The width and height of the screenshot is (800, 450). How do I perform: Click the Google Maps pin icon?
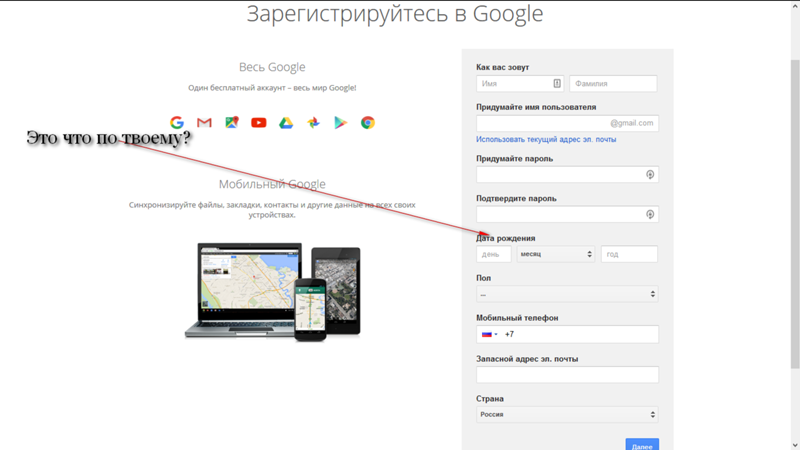pyautogui.click(x=232, y=122)
